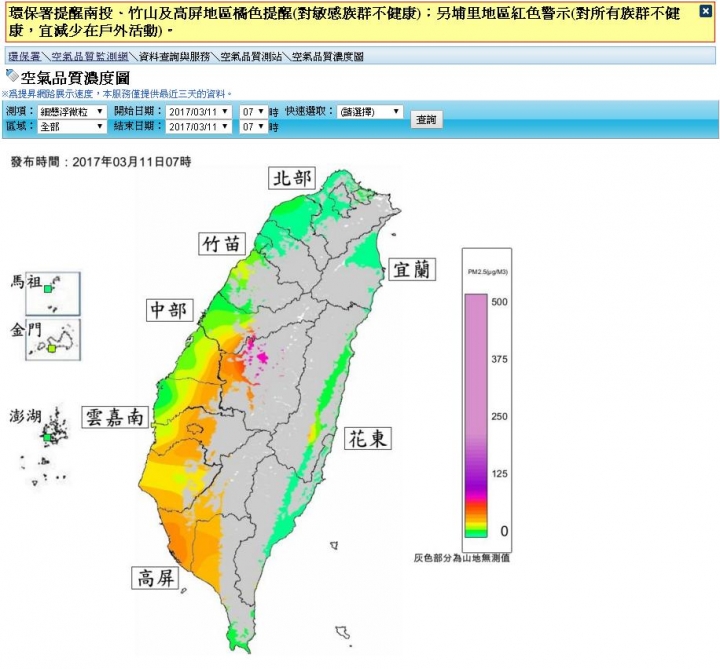
Task: Click the green station marker in 馬祖 inset
Action: click(x=48, y=289)
